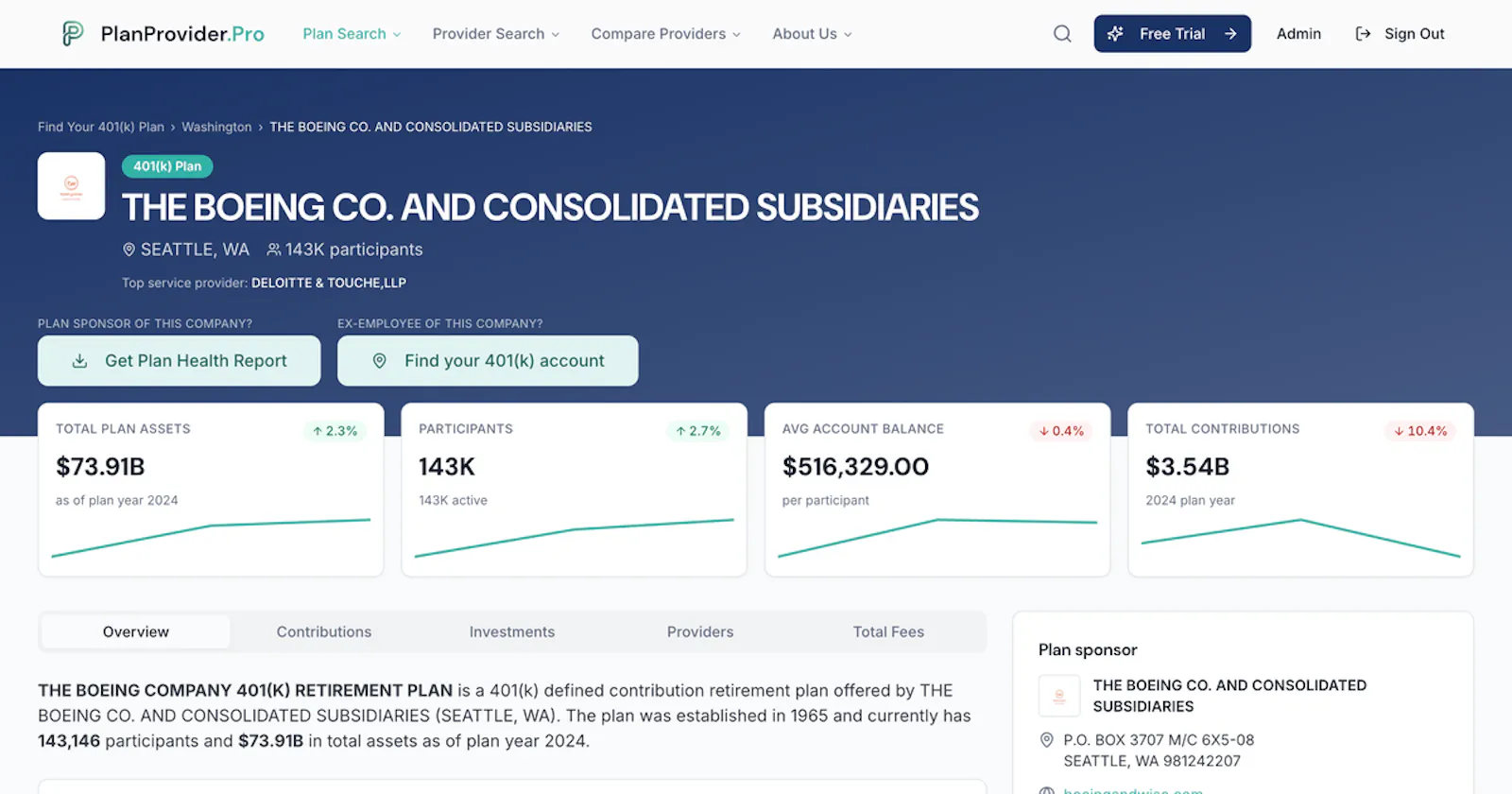The image size is (1512, 794).
Task: Open the search magnifier icon
Action: 1062,34
